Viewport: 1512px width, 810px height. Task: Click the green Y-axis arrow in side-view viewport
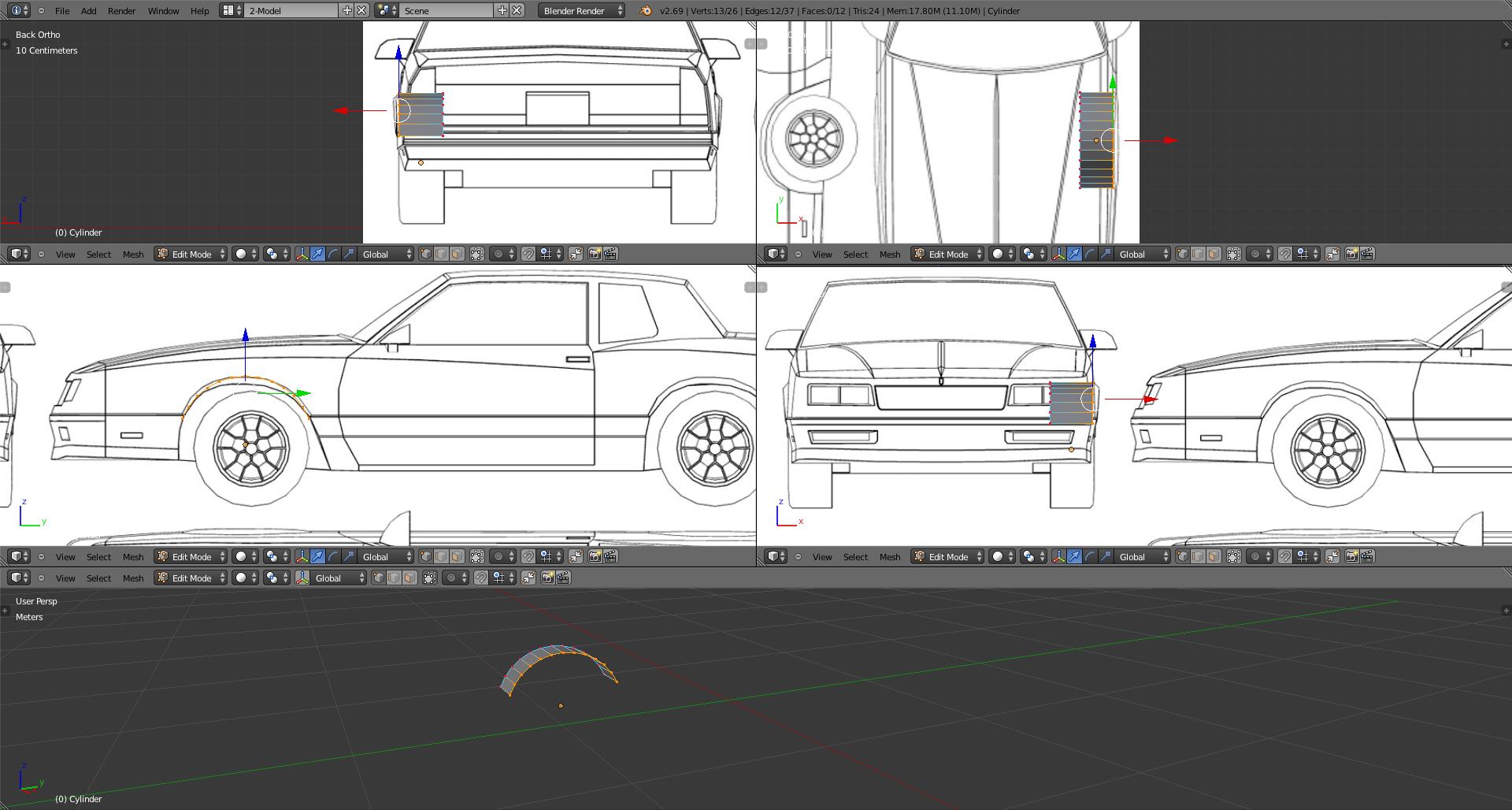[x=303, y=392]
